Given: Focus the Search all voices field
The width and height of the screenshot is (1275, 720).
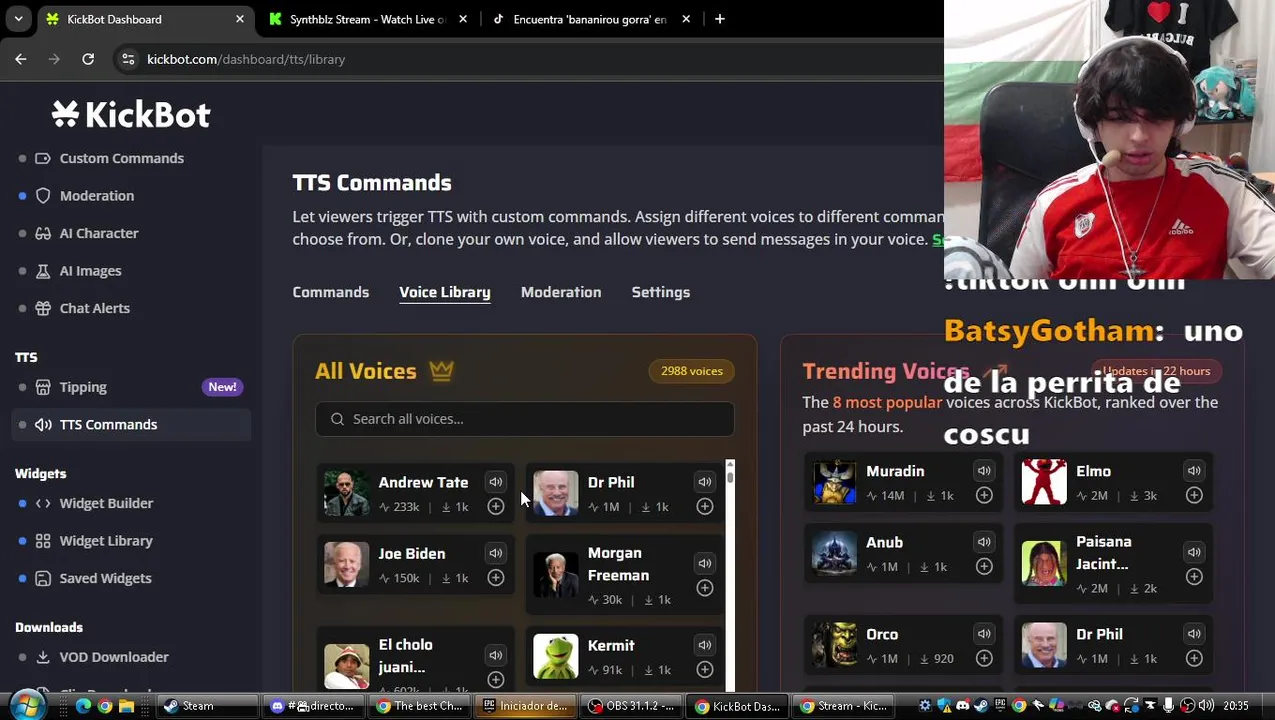Looking at the screenshot, I should [525, 419].
